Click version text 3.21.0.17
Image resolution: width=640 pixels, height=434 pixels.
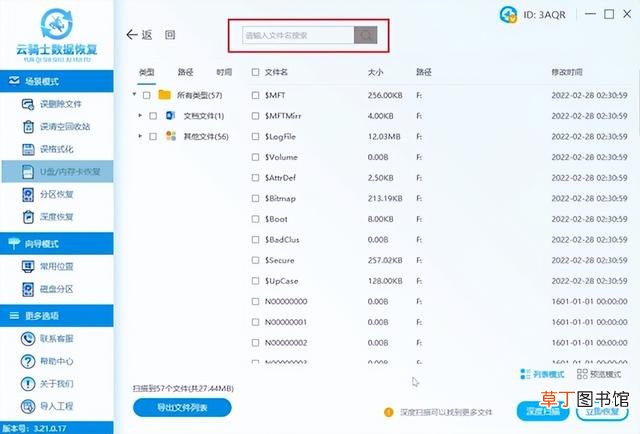(x=50, y=428)
